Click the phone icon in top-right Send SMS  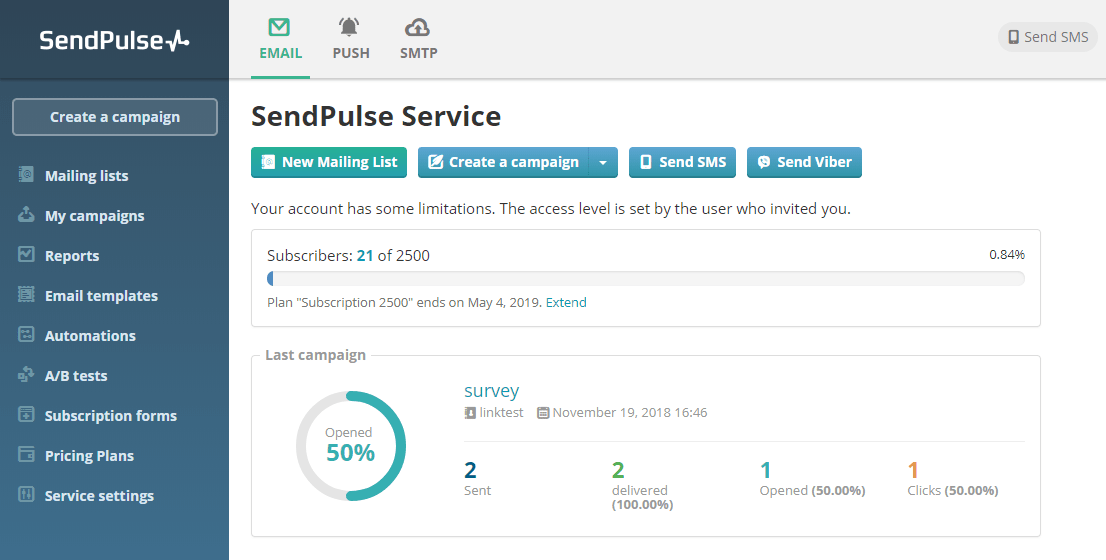1014,37
